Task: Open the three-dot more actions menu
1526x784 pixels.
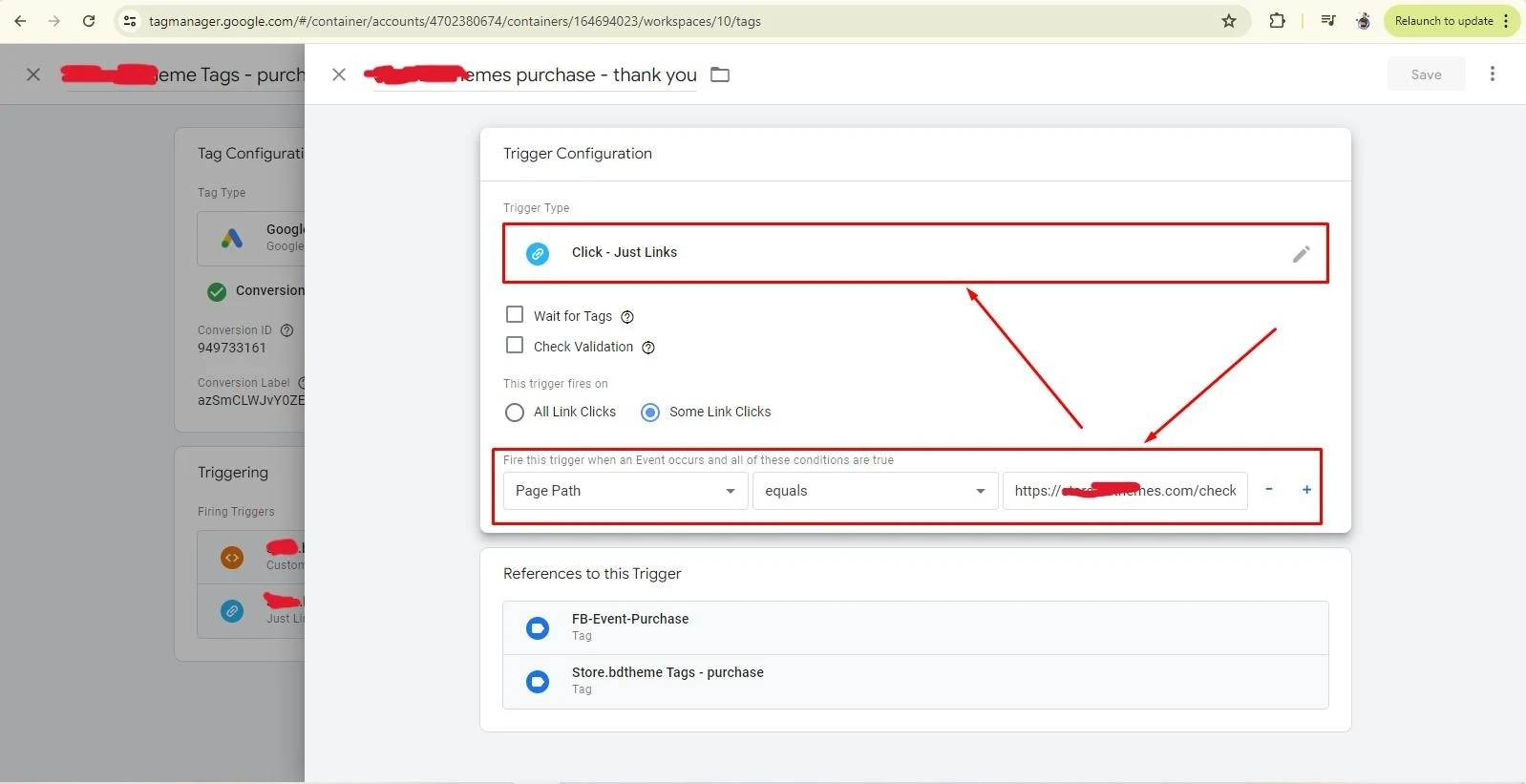Action: click(x=1493, y=74)
